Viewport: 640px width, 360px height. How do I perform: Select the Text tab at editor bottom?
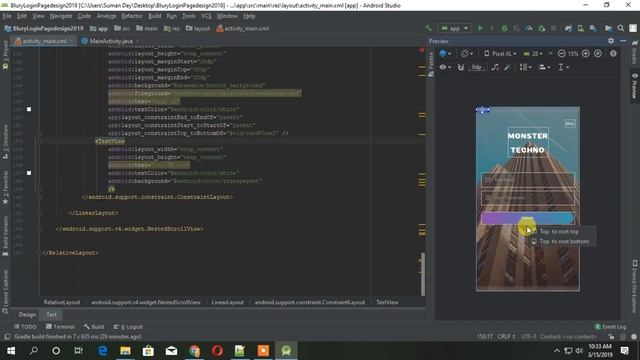point(51,314)
